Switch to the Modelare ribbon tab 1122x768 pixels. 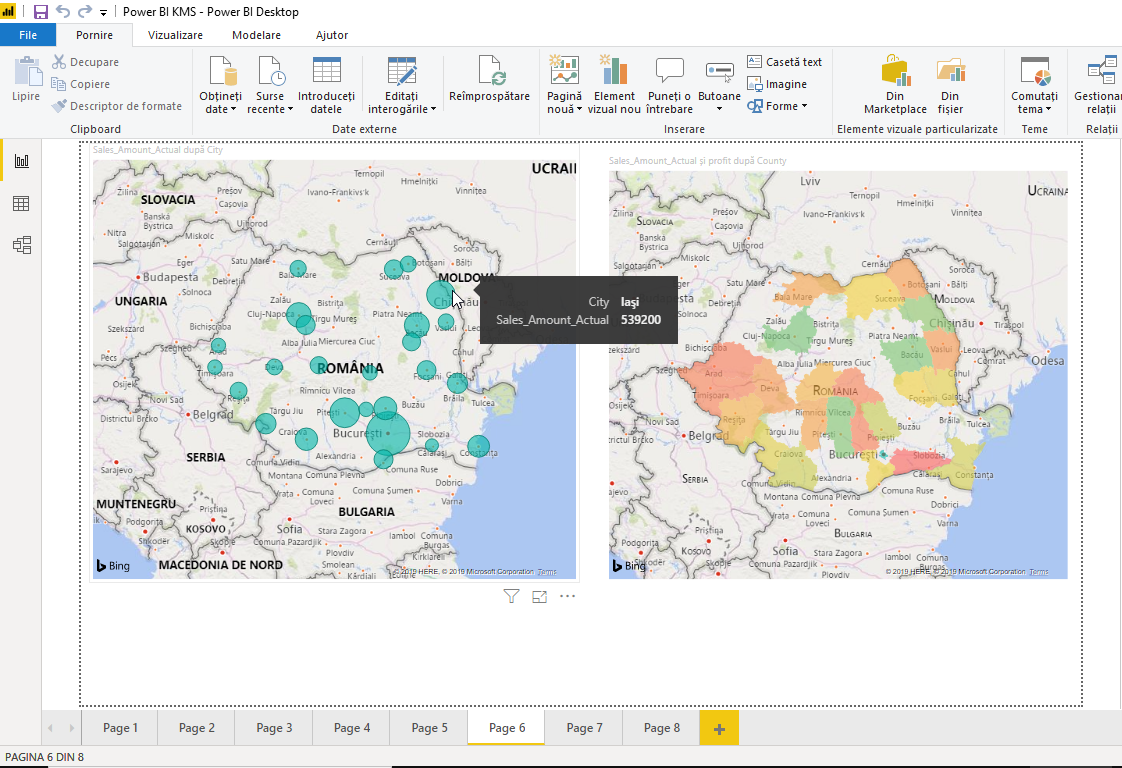[x=257, y=34]
